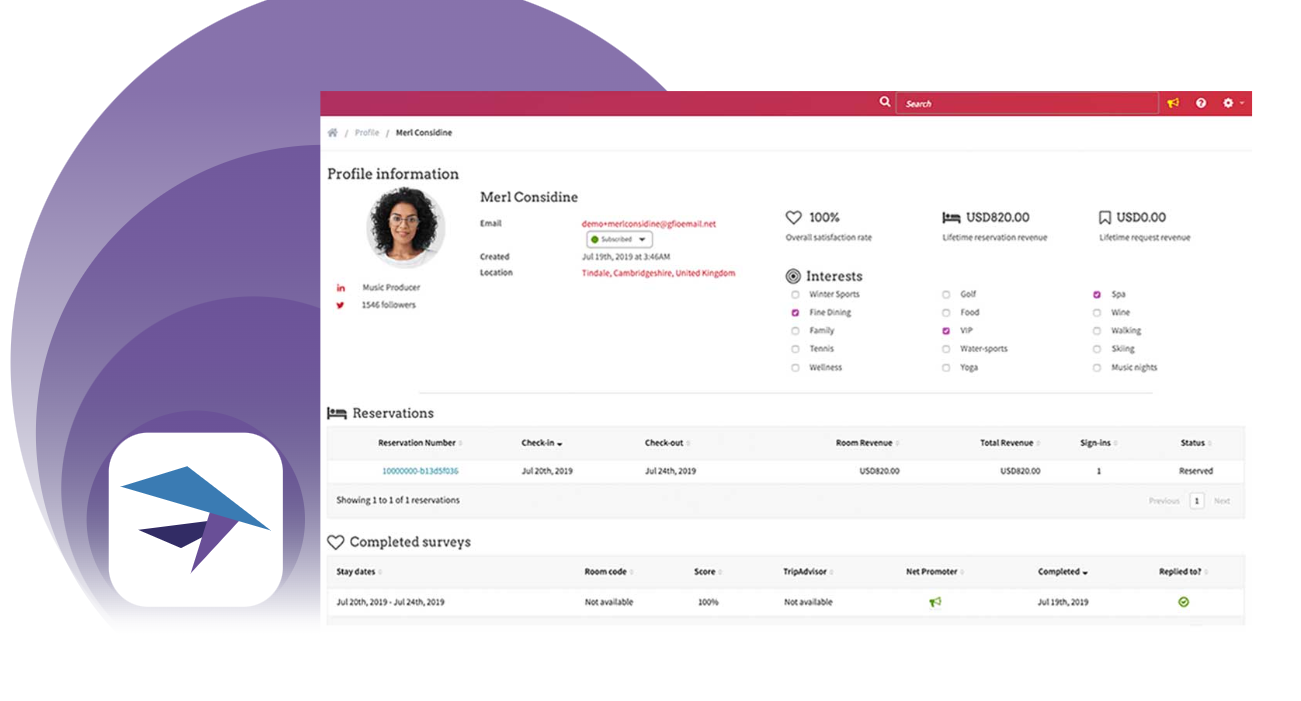
Task: Check the Winter Sports interest
Action: pyautogui.click(x=795, y=295)
